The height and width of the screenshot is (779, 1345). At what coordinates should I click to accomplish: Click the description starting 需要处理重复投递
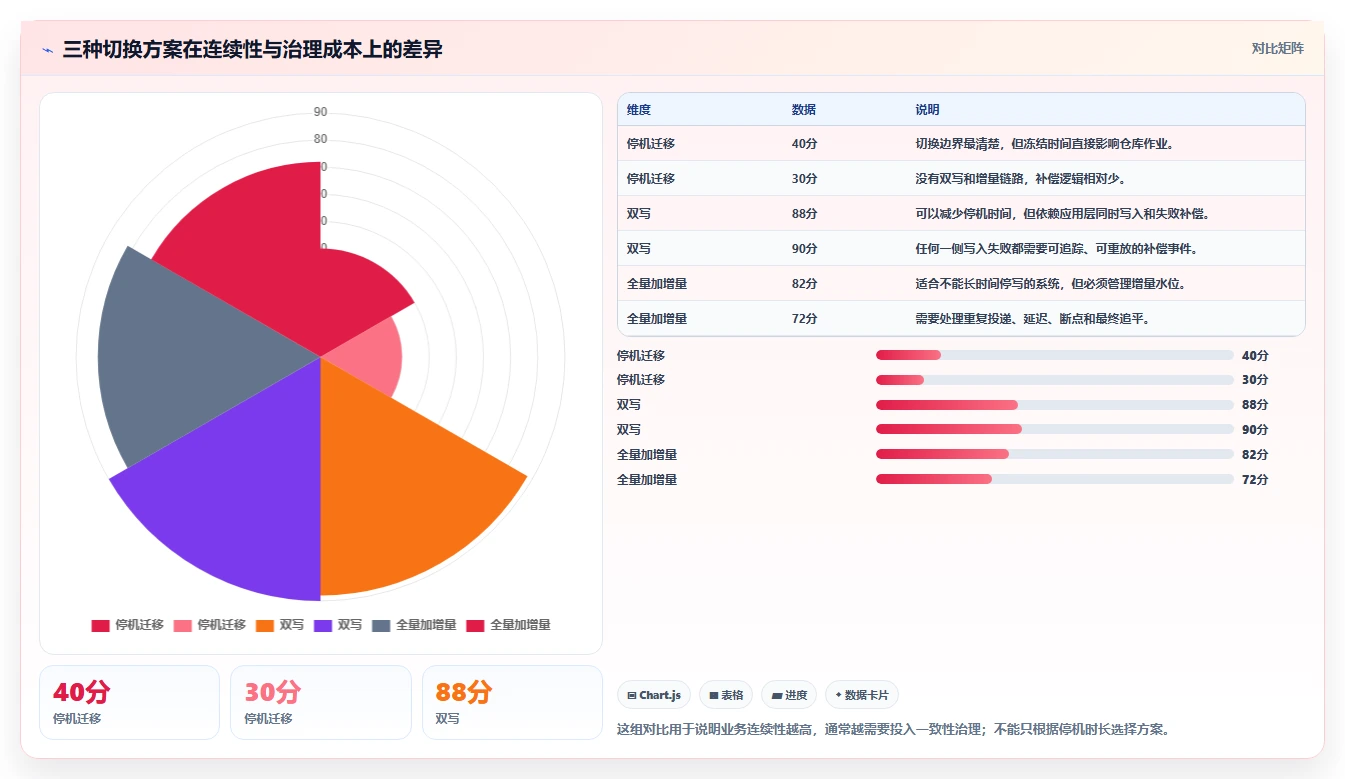pos(1033,319)
